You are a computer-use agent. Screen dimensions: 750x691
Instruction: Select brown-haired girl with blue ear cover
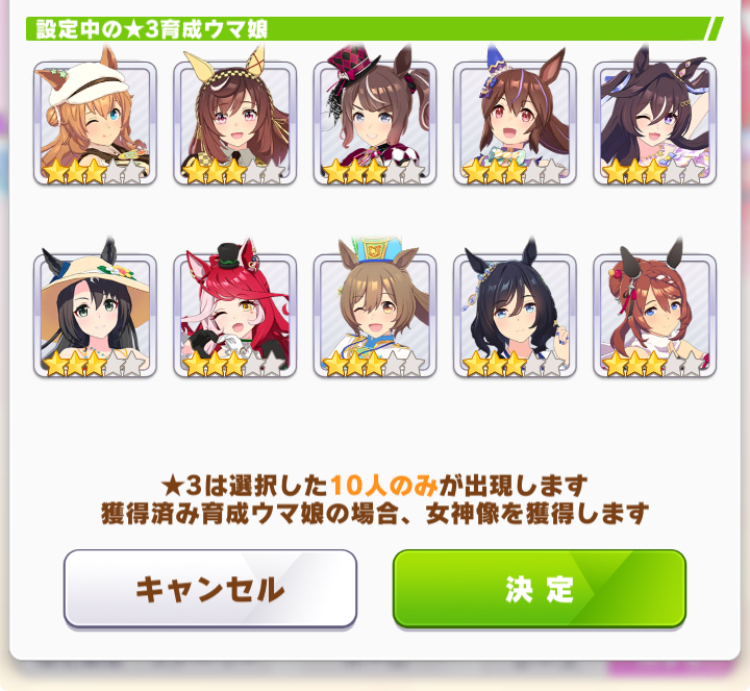(x=515, y=123)
